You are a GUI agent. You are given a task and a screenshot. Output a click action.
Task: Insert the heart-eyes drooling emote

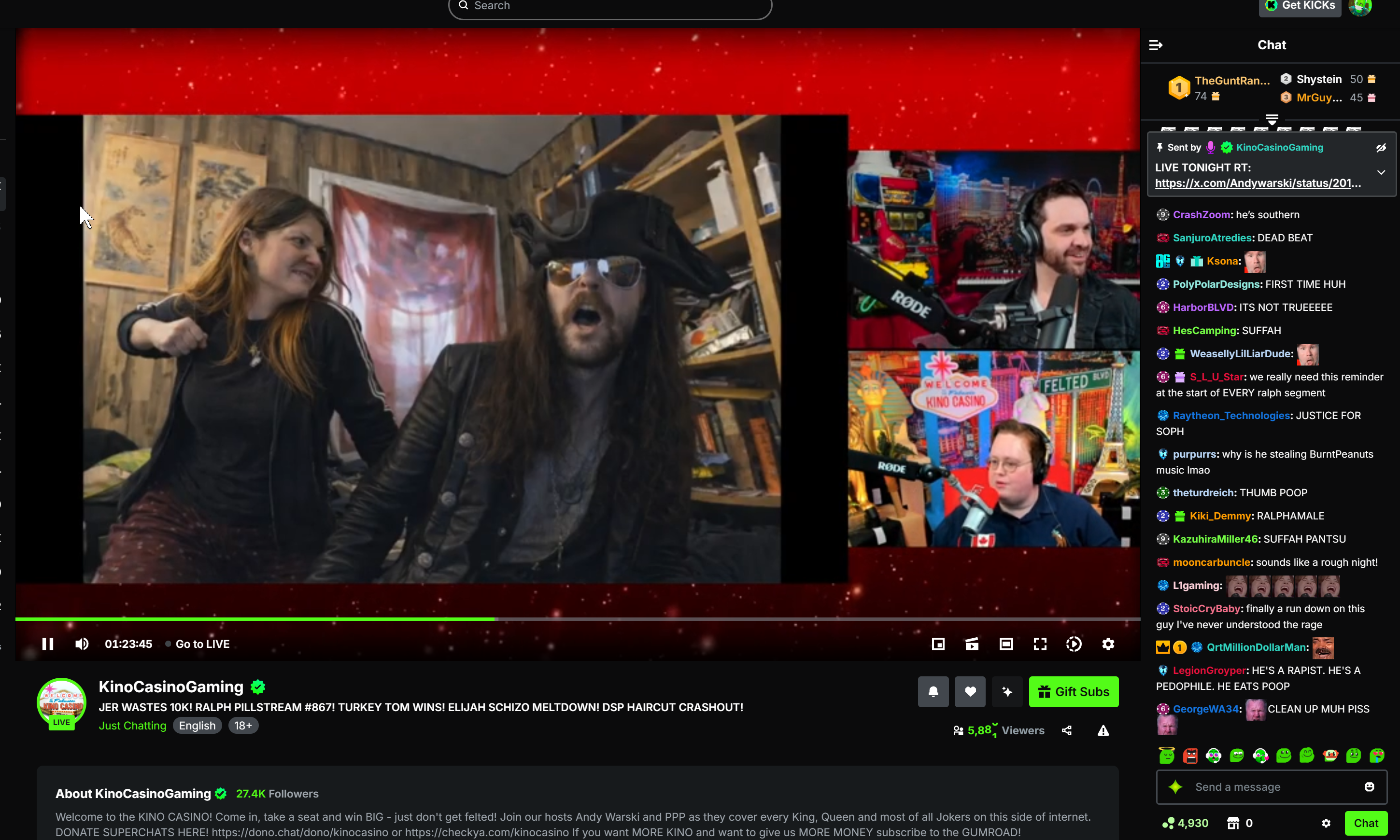pos(1376,755)
